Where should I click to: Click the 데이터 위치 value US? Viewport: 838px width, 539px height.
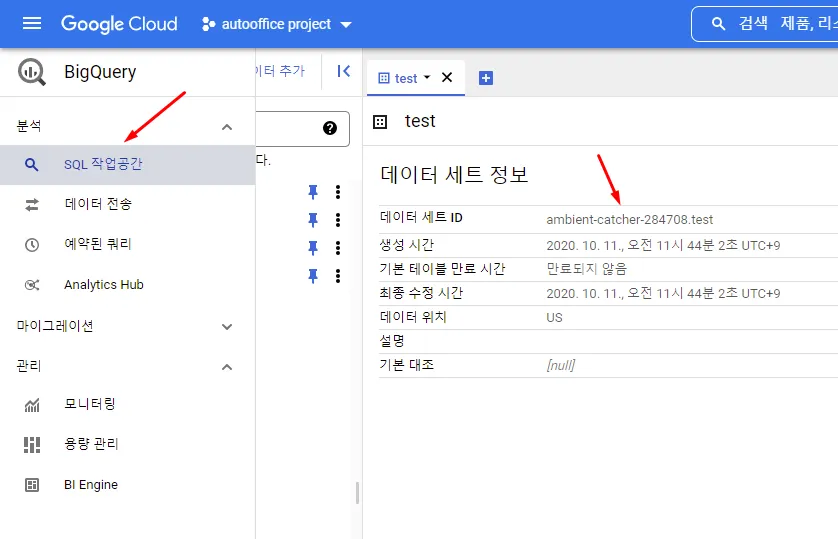pos(554,317)
